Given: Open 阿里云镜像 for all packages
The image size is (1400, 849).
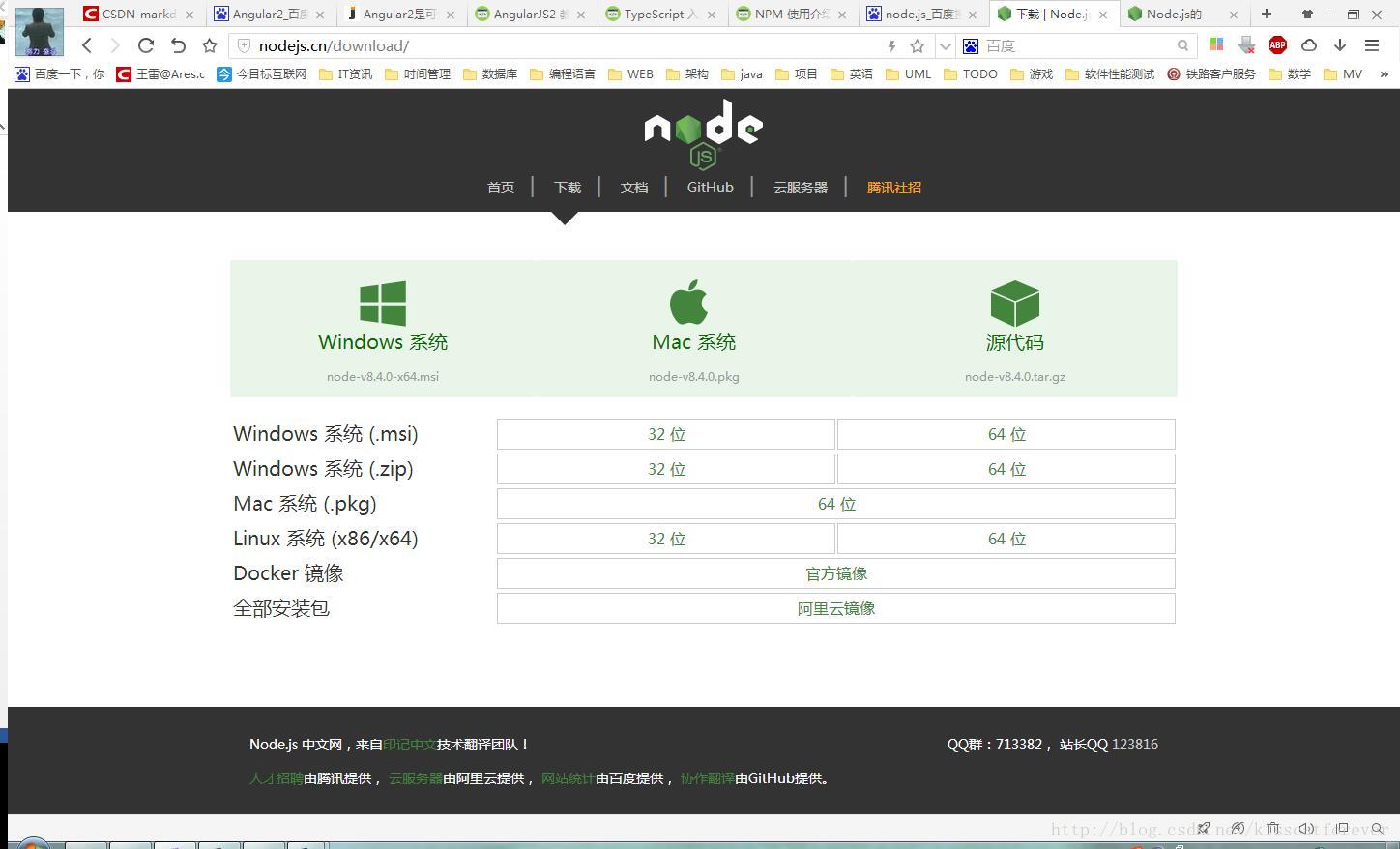Looking at the screenshot, I should click(x=836, y=608).
